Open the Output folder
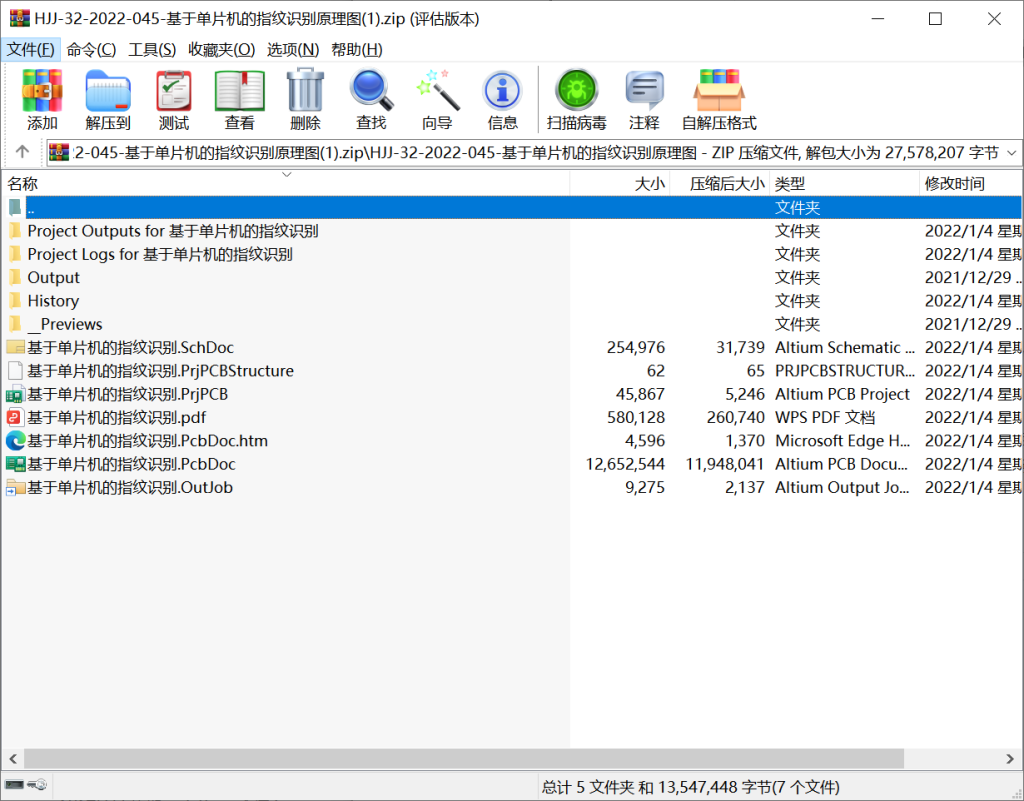This screenshot has height=801, width=1024. click(x=53, y=277)
